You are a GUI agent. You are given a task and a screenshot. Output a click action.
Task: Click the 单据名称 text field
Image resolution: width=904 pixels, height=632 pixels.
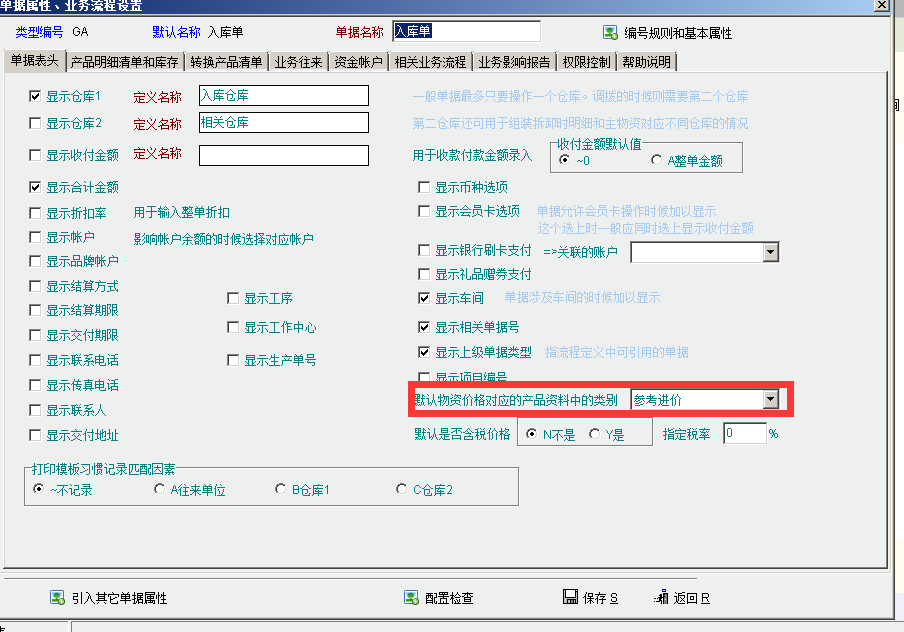[466, 32]
